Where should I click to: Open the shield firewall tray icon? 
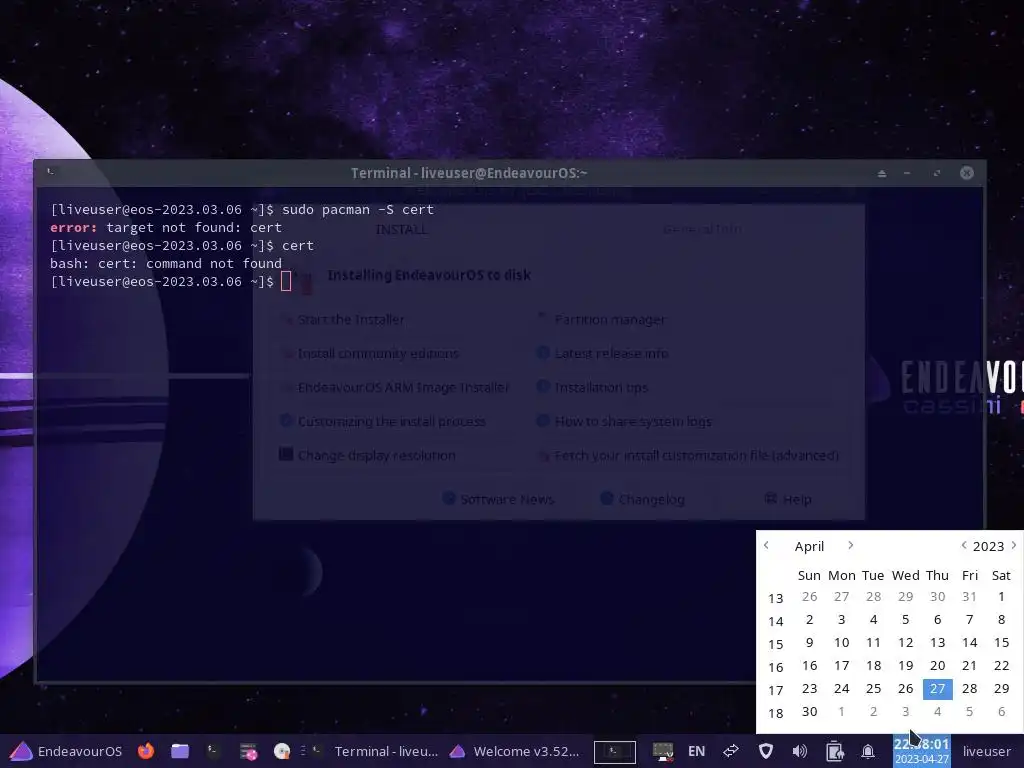click(x=765, y=751)
